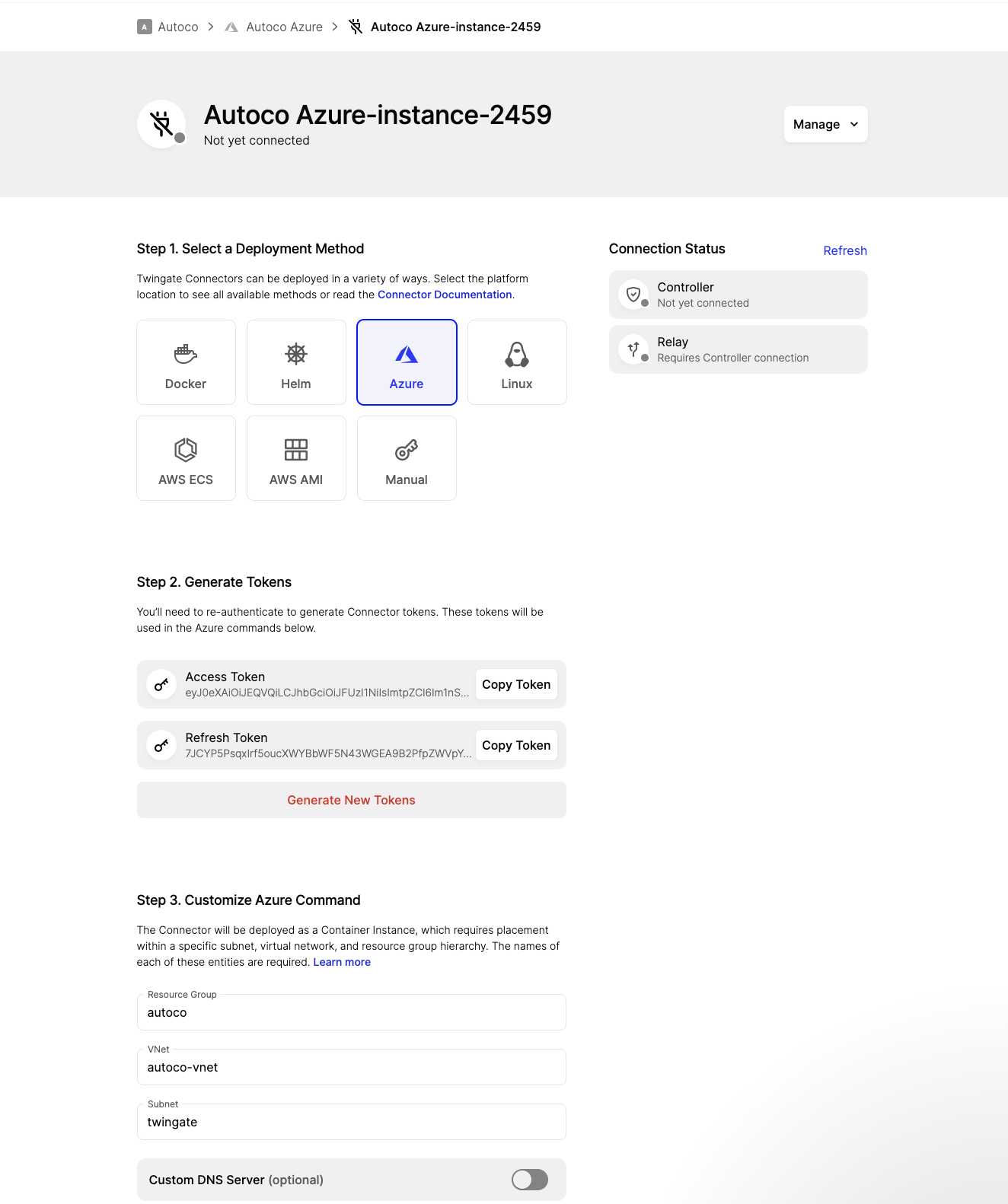Copy the Access Token
Image resolution: width=1008 pixels, height=1204 pixels.
point(516,684)
